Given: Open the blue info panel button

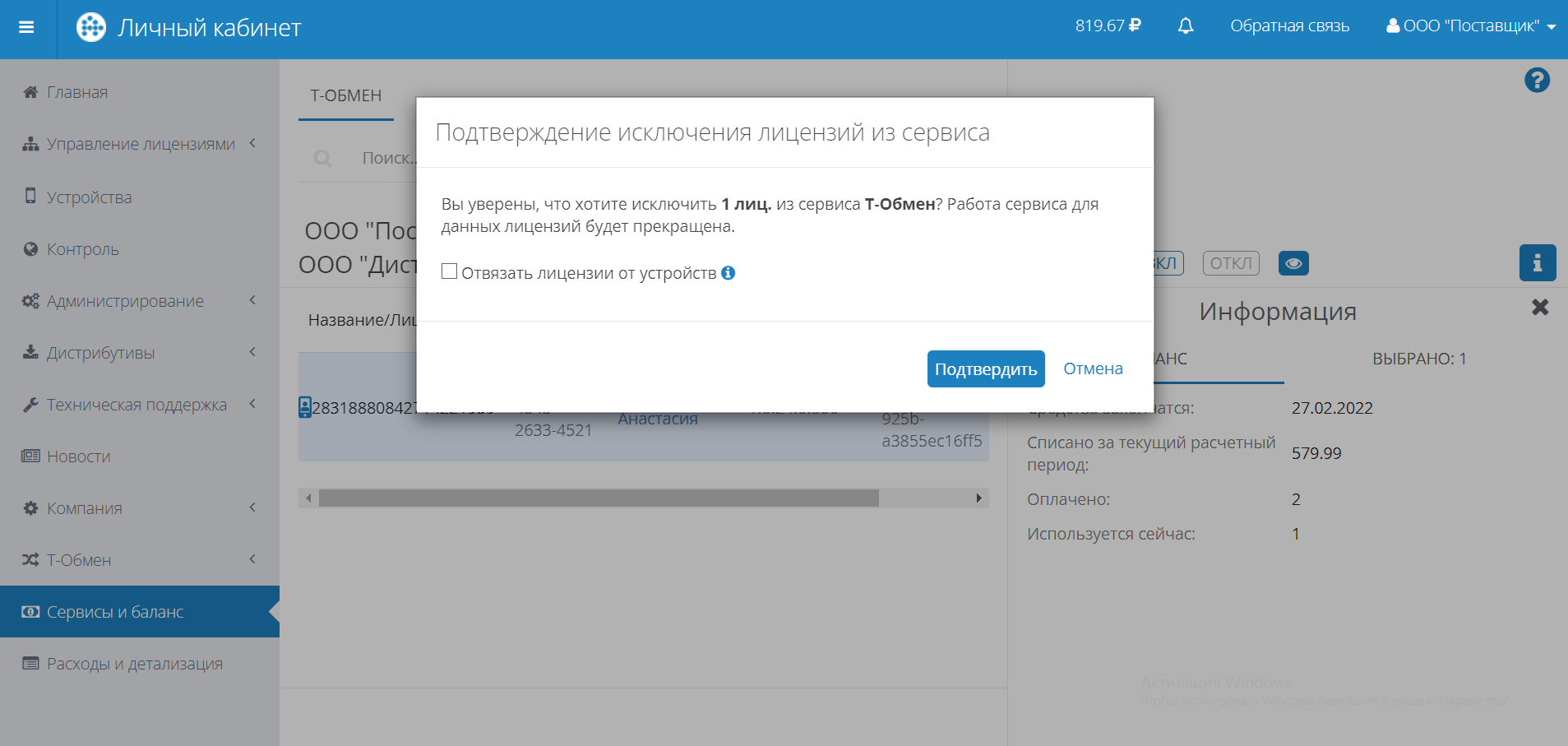Looking at the screenshot, I should click(x=1538, y=263).
